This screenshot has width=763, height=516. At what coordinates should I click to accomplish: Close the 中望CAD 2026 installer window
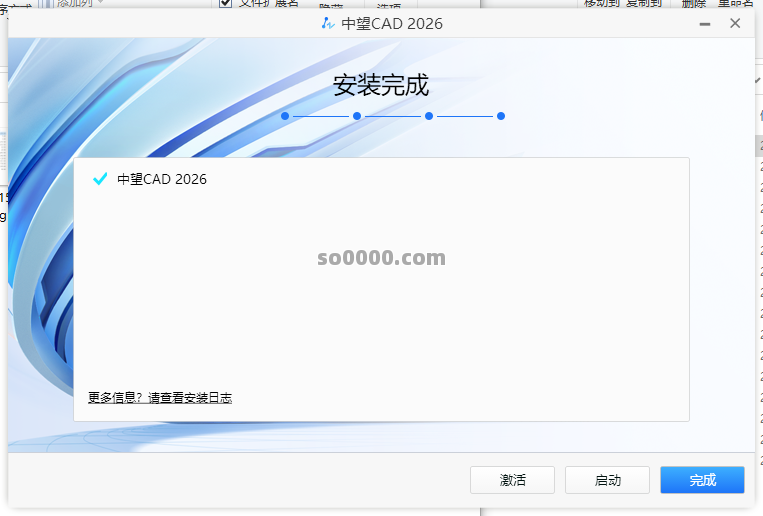pos(735,23)
